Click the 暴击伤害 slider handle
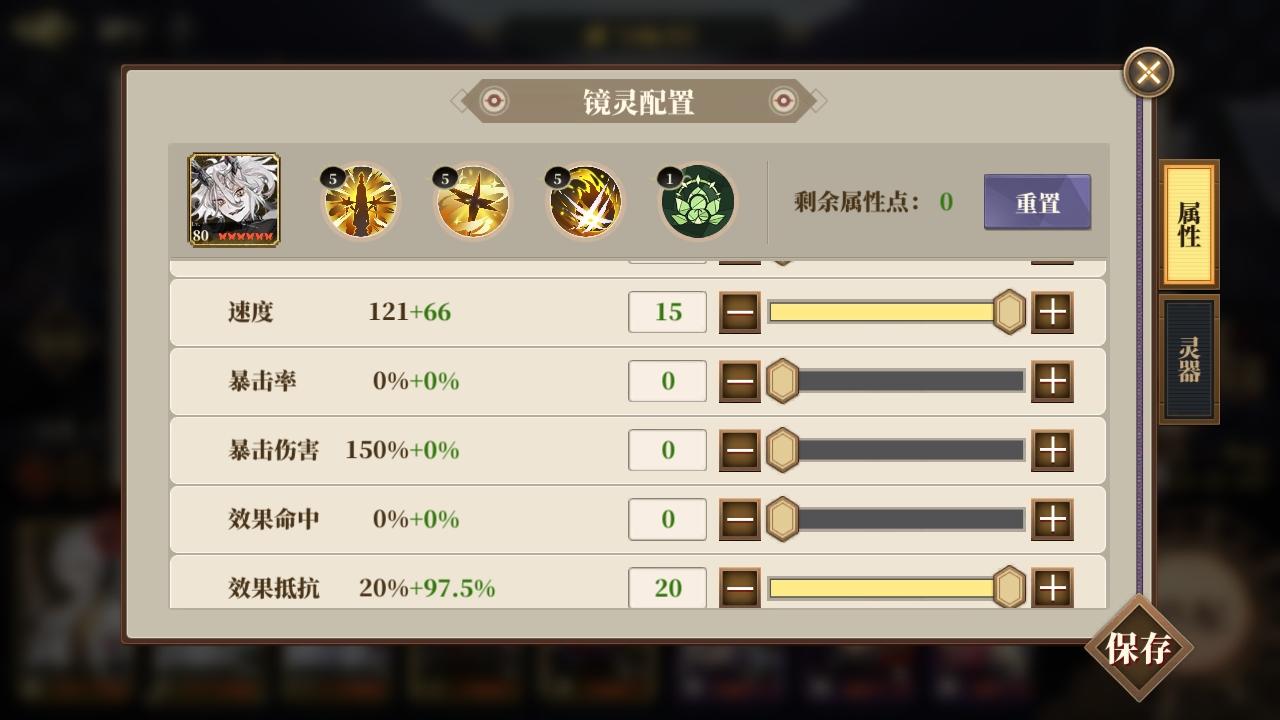The height and width of the screenshot is (720, 1280). coord(782,450)
